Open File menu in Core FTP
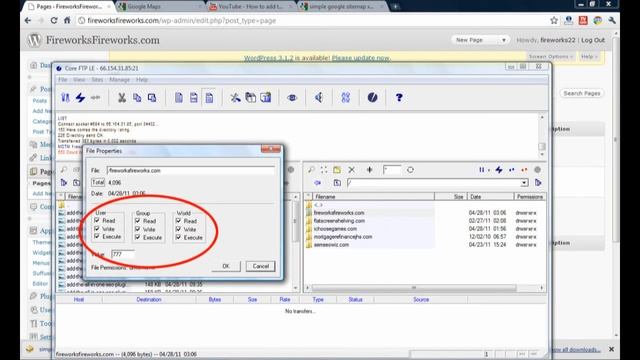The height and width of the screenshot is (360, 640). (x=62, y=80)
